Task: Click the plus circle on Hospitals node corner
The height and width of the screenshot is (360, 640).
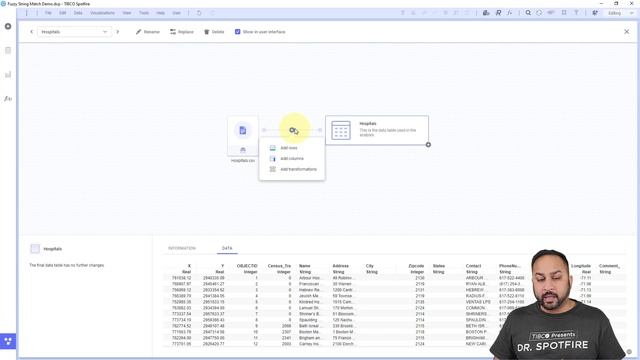Action: click(x=428, y=144)
